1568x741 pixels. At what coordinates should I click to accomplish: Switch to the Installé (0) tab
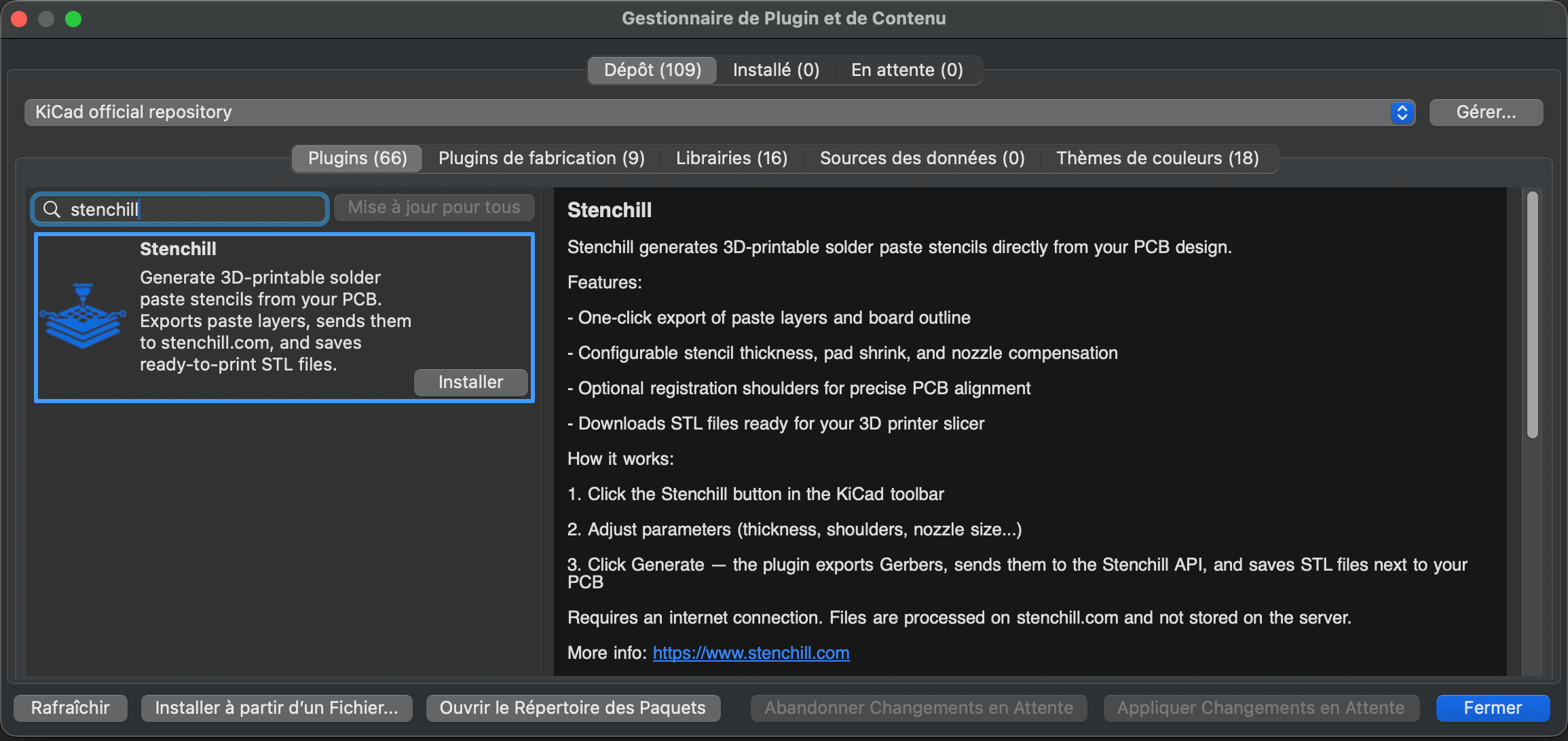point(776,70)
